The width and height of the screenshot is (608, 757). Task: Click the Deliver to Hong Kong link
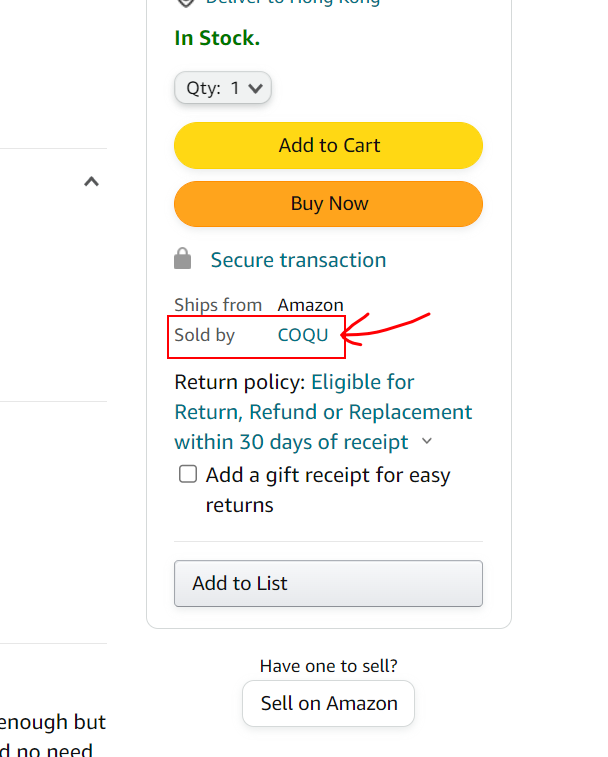coord(292,3)
